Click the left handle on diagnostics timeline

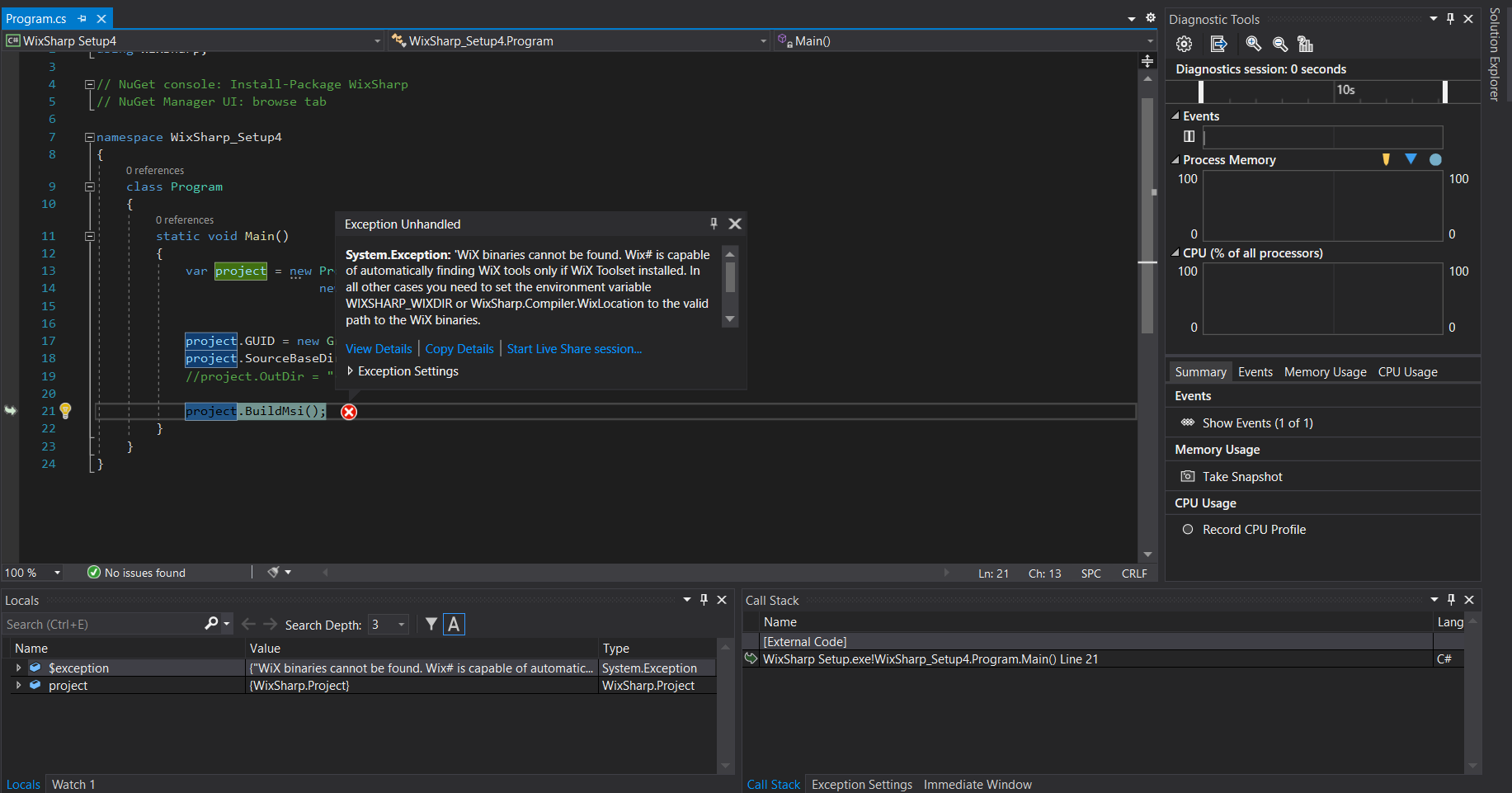(1201, 92)
